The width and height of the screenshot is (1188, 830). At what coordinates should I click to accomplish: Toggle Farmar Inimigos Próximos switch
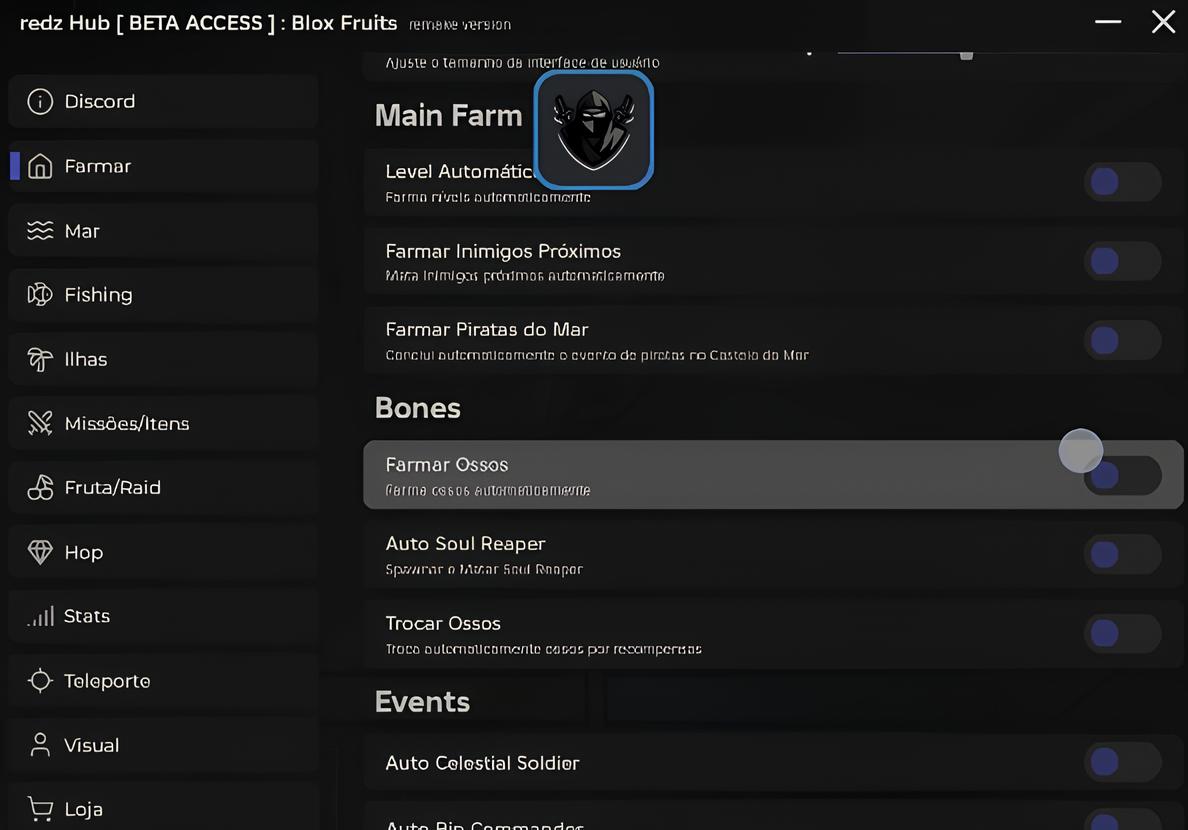[1122, 261]
